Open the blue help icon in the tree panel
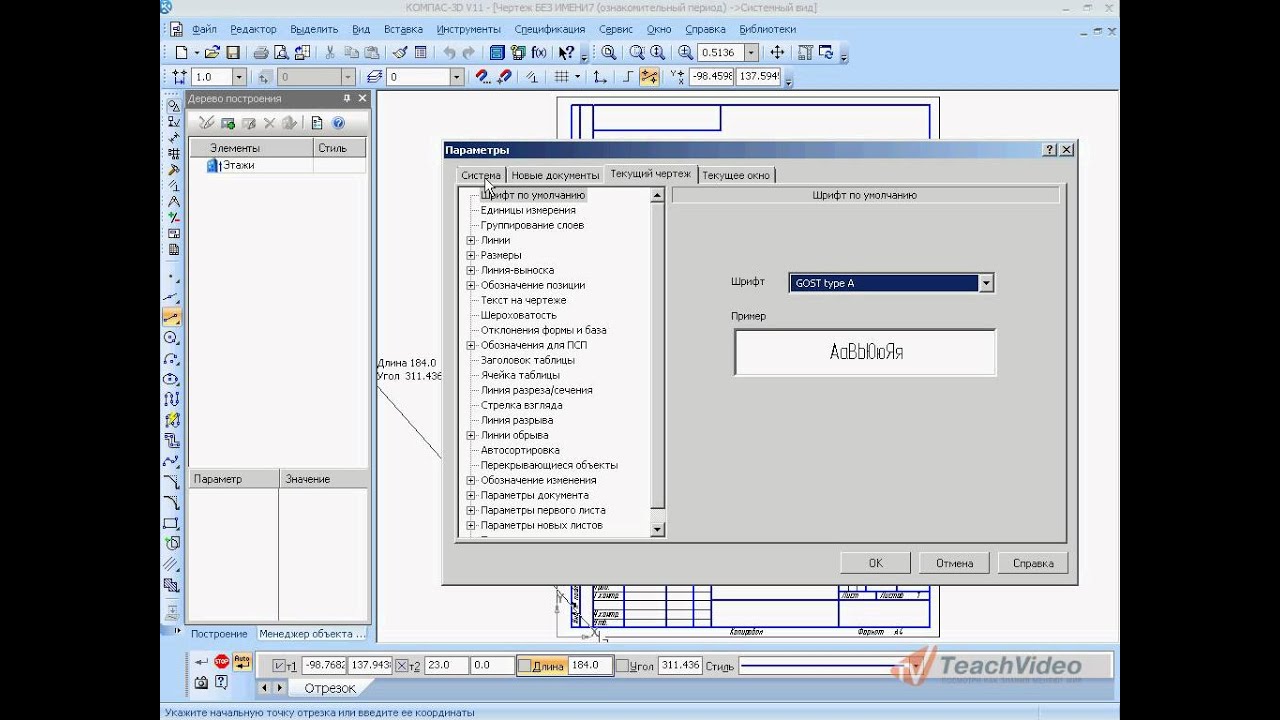The width and height of the screenshot is (1280, 720). pos(338,123)
